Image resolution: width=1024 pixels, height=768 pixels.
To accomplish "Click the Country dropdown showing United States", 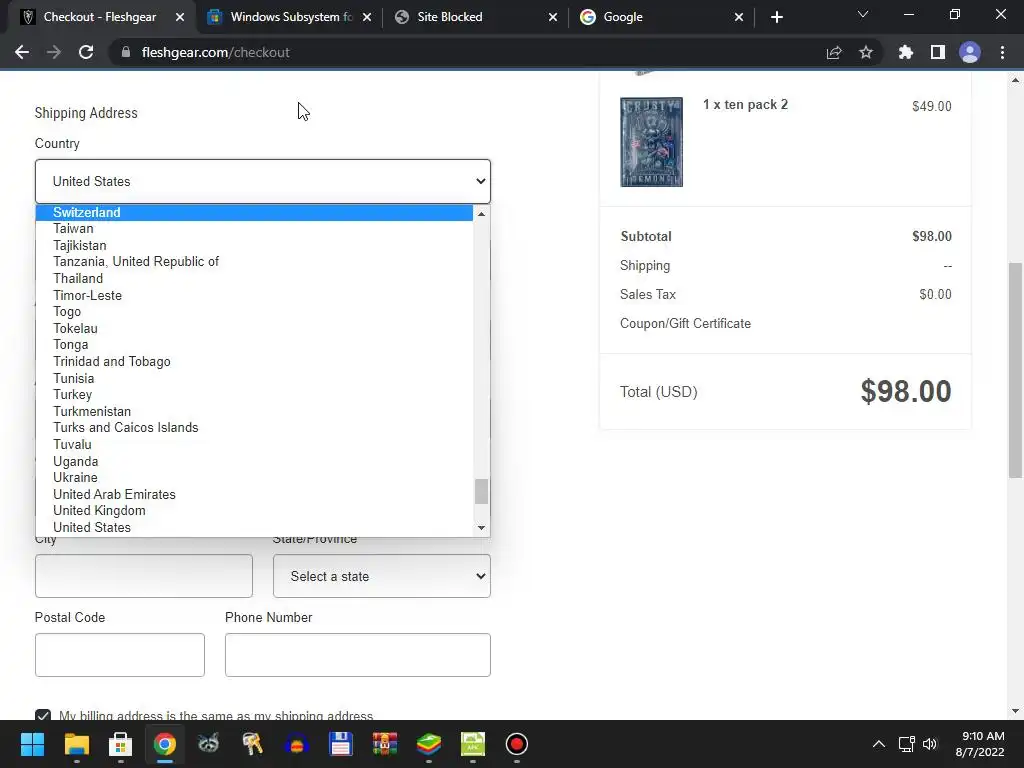I will (263, 182).
